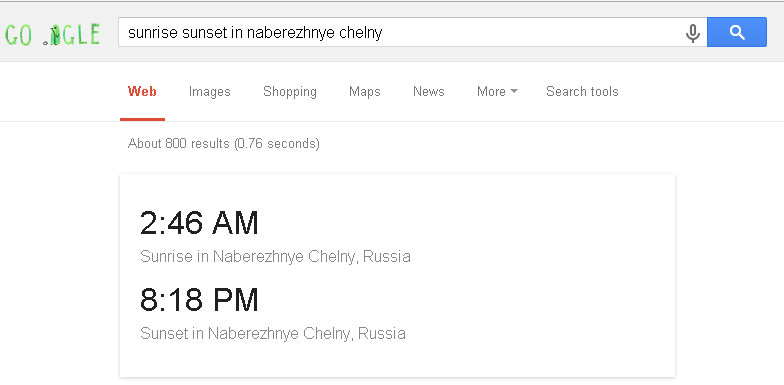Click the 2:46 AM sunrise time
Screen dimensions: 784x385
click(x=199, y=223)
